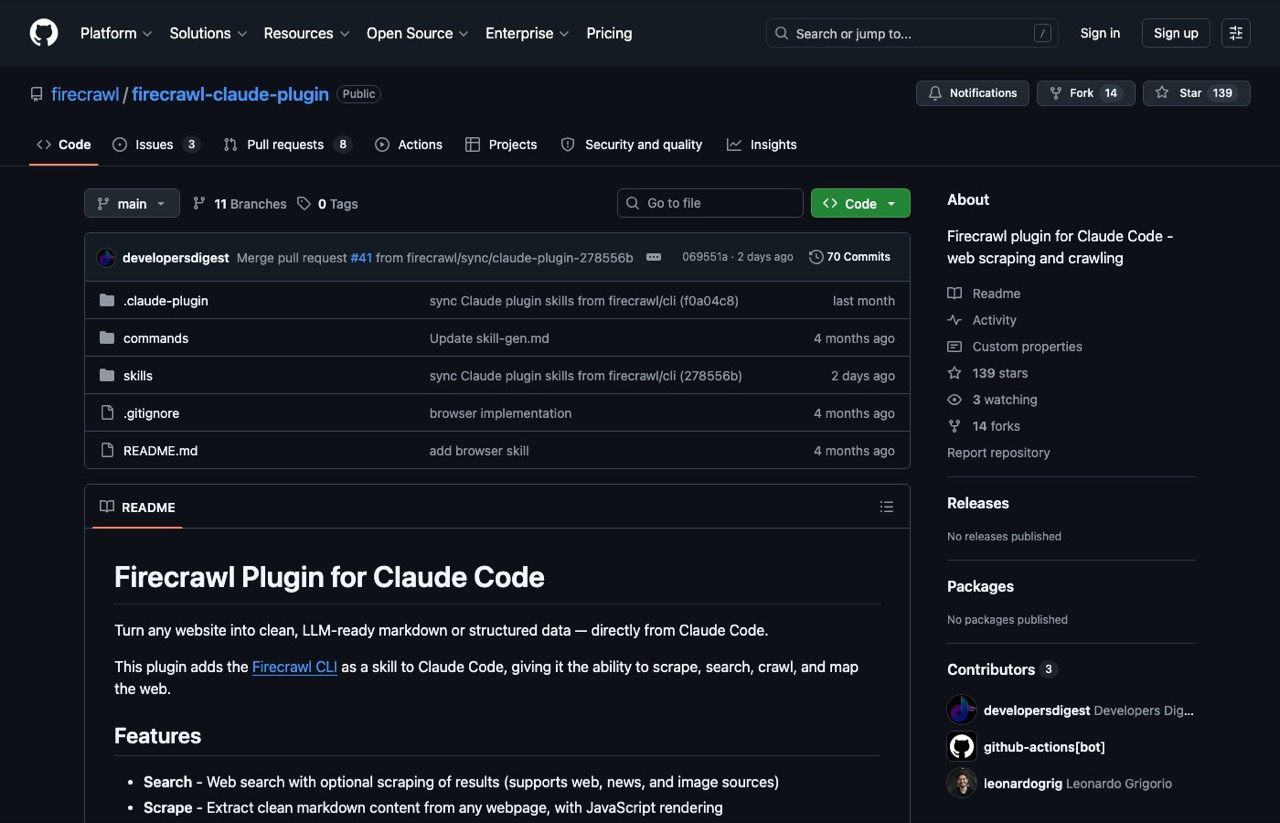Click the commit message ellipsis expander

[x=654, y=257]
